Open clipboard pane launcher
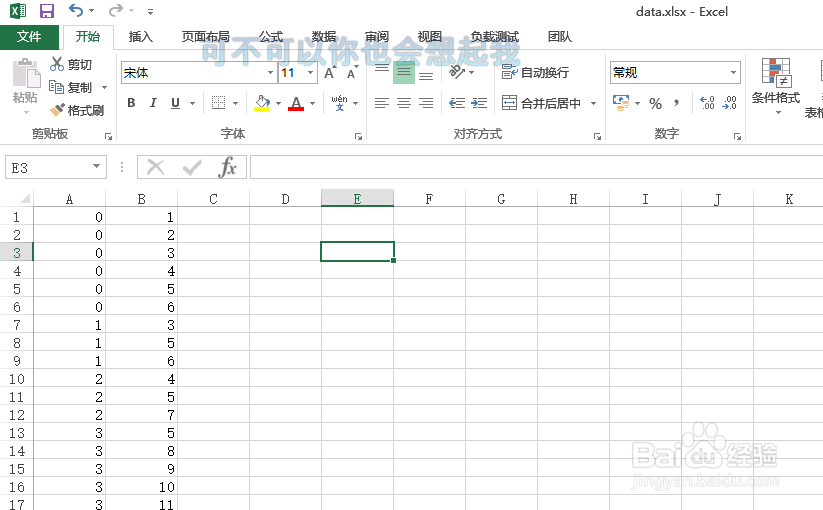This screenshot has height=510, width=823. point(109,136)
